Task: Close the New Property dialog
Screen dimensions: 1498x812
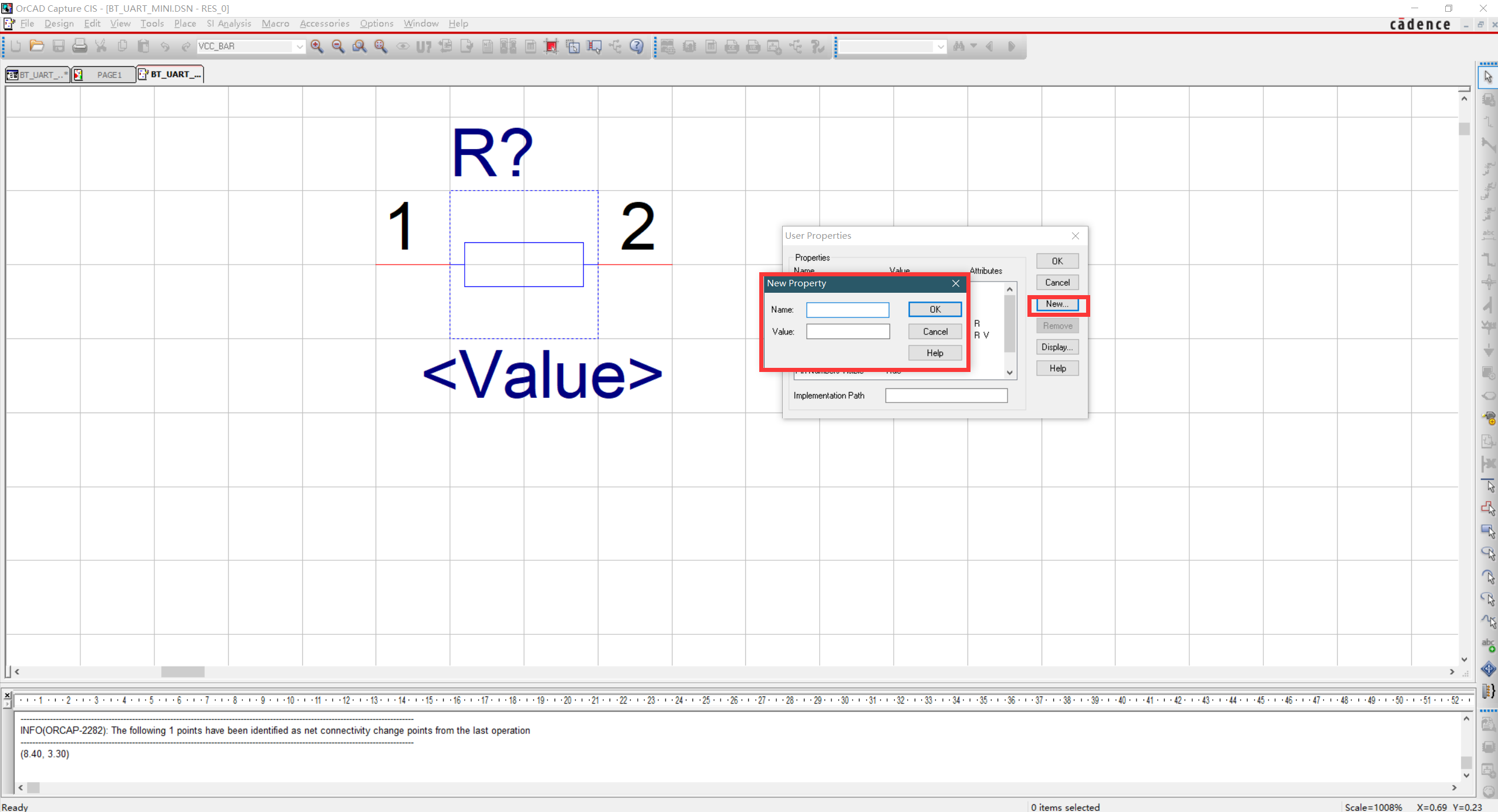Action: [955, 283]
